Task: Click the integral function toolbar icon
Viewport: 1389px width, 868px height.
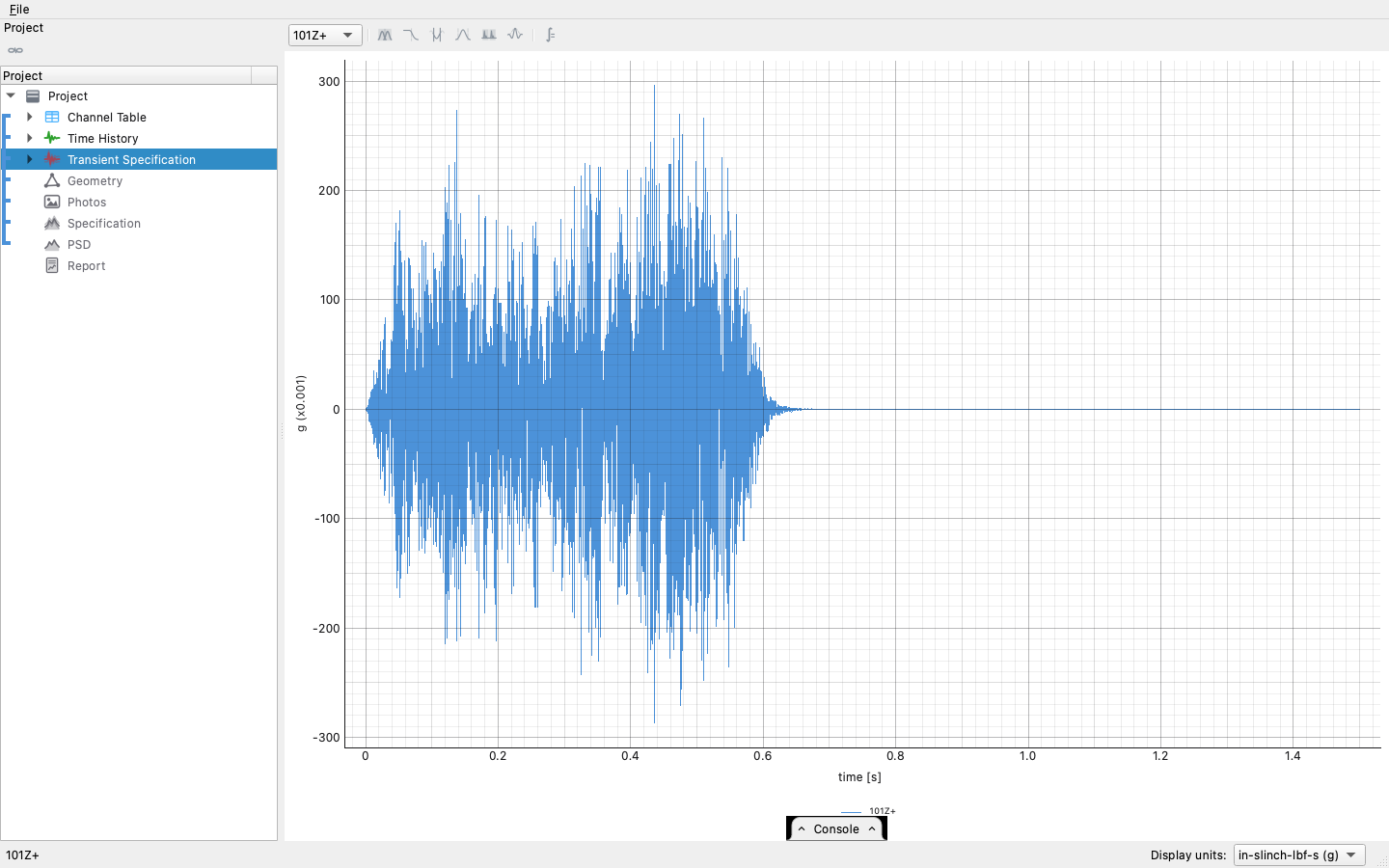Action: point(550,35)
